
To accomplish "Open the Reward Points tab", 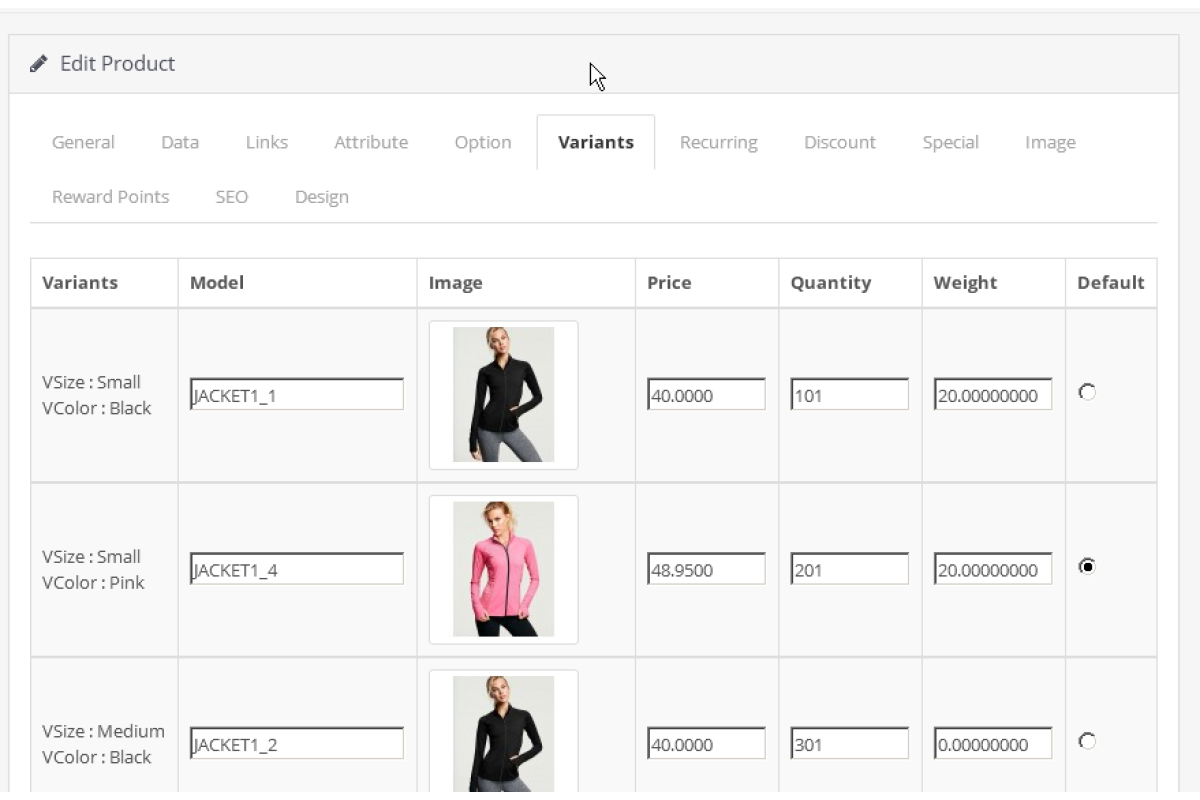I will tap(110, 197).
